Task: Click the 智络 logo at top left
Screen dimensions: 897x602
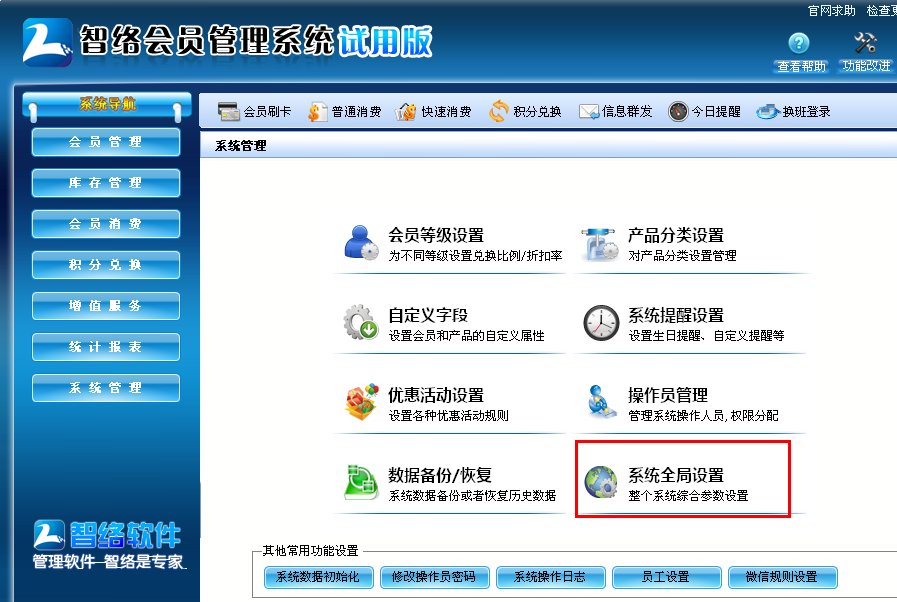Action: coord(47,42)
